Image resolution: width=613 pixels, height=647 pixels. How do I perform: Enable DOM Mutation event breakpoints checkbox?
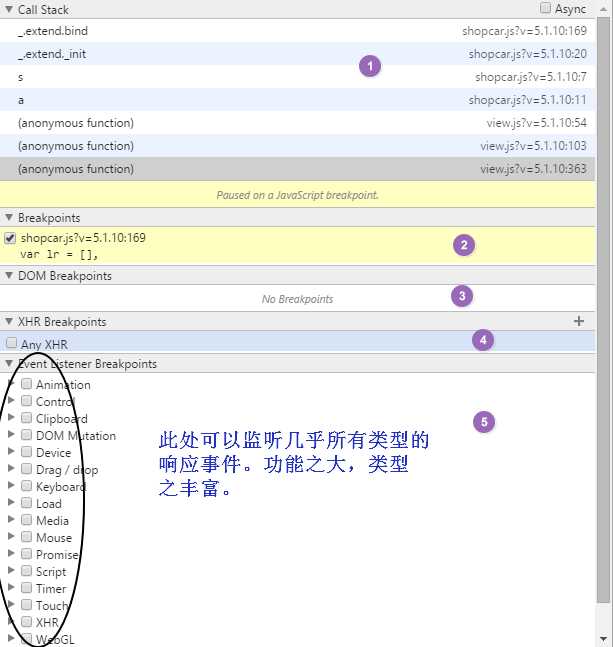[26, 435]
